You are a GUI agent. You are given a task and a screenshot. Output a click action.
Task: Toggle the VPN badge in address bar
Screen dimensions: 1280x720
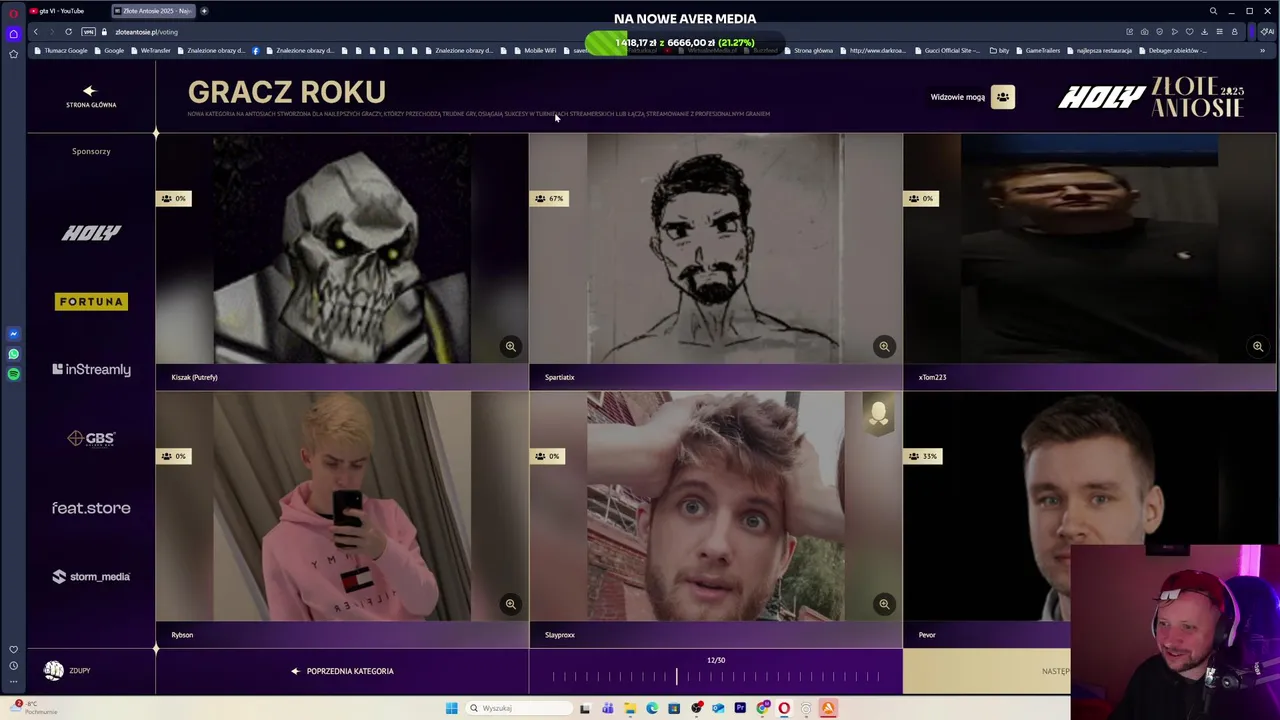88,32
